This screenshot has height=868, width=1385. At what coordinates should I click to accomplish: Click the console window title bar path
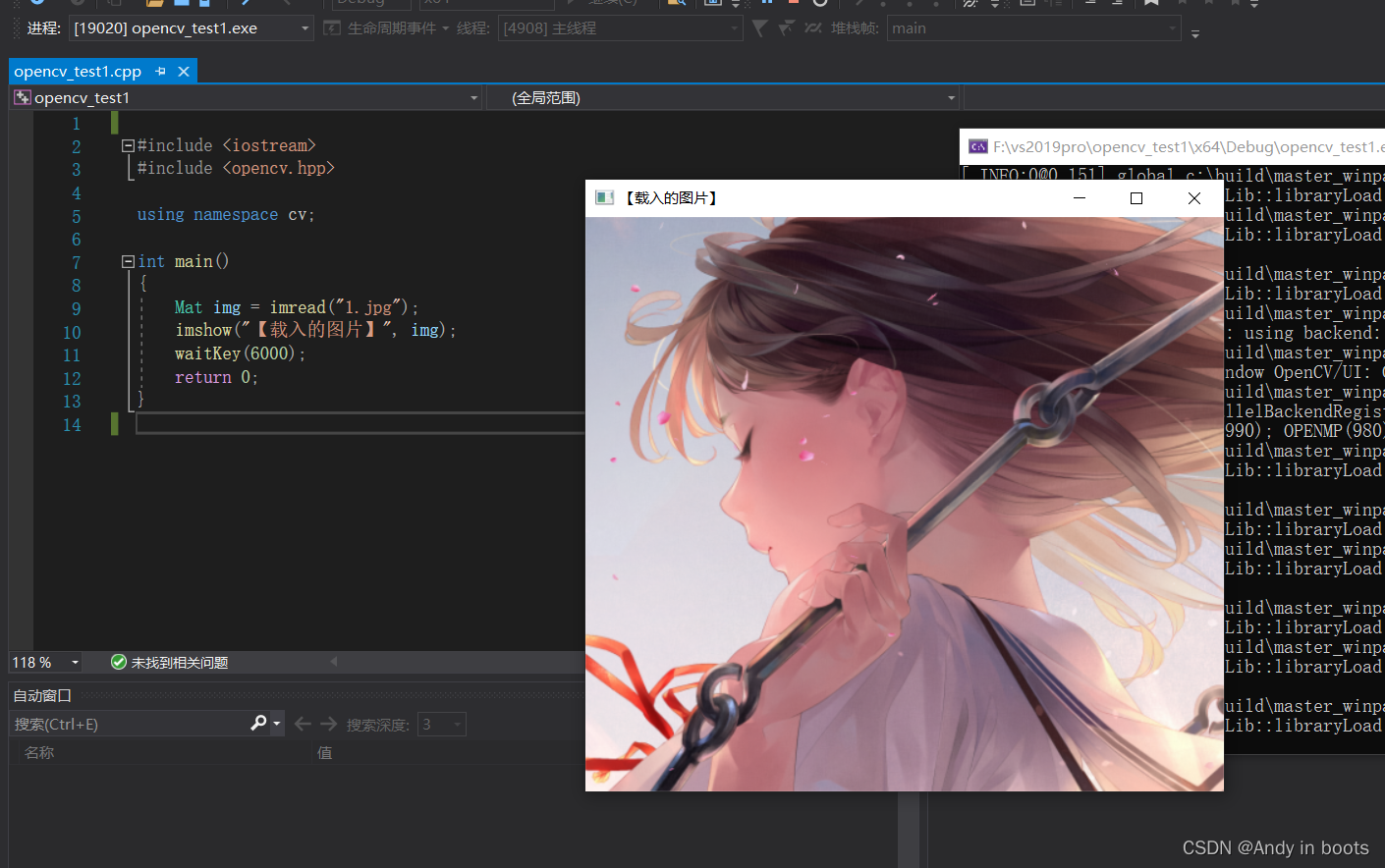coord(1189,147)
